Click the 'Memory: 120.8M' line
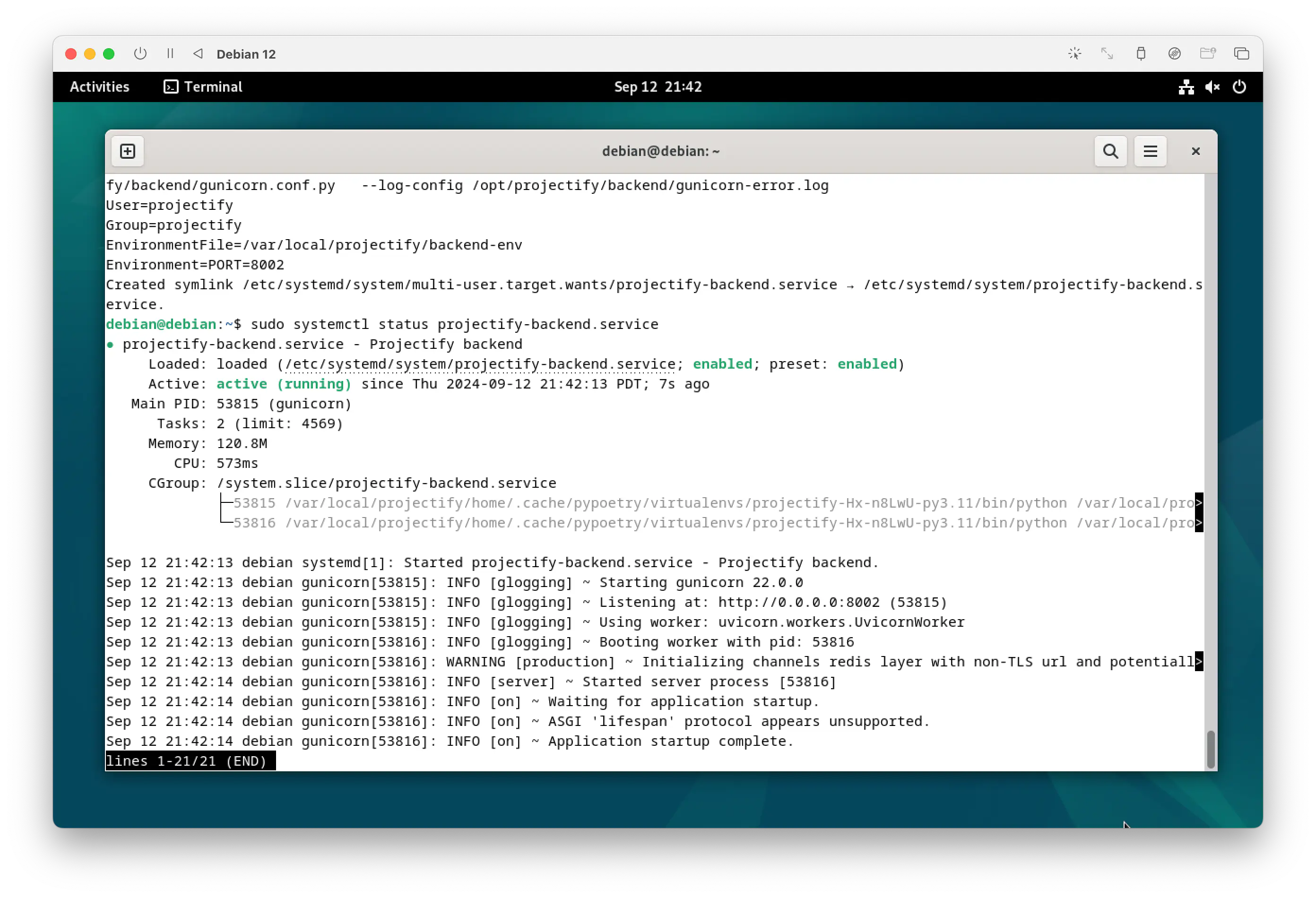Screen dimensions: 1316x898 [207, 443]
